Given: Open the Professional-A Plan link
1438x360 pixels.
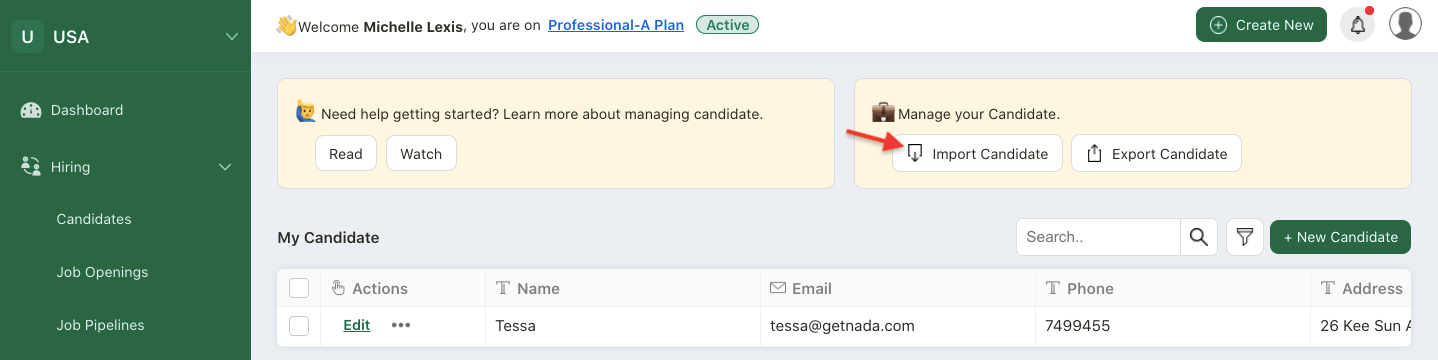Looking at the screenshot, I should 616,25.
